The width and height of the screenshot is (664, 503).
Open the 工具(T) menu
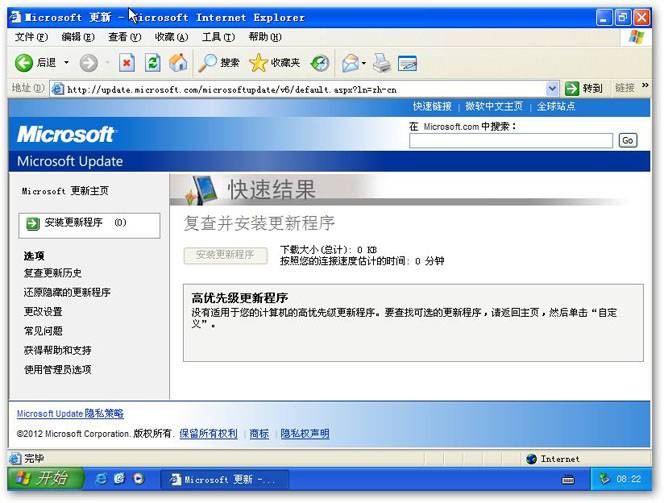(x=218, y=37)
